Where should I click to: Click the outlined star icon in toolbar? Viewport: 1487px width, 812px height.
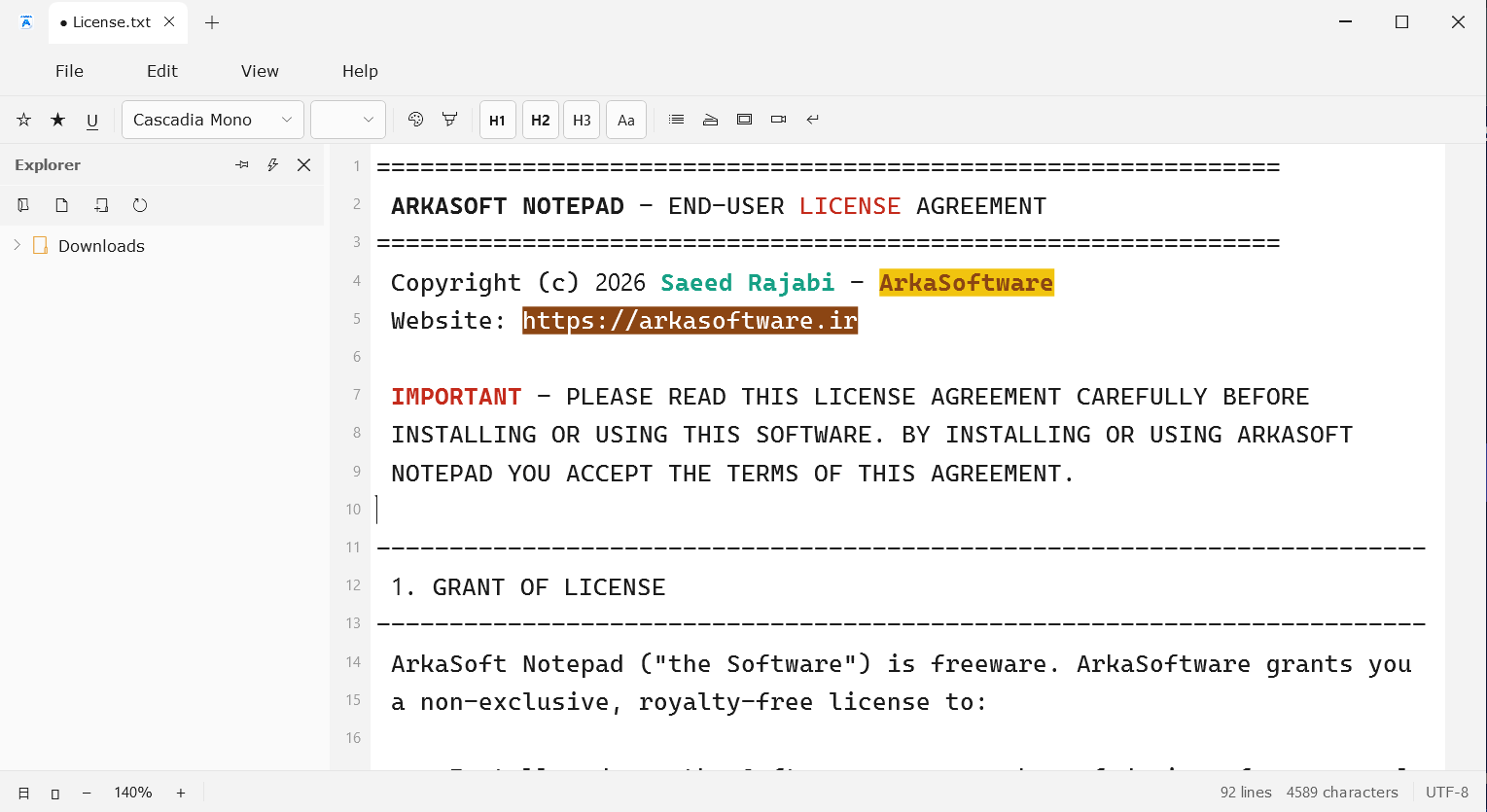24,120
